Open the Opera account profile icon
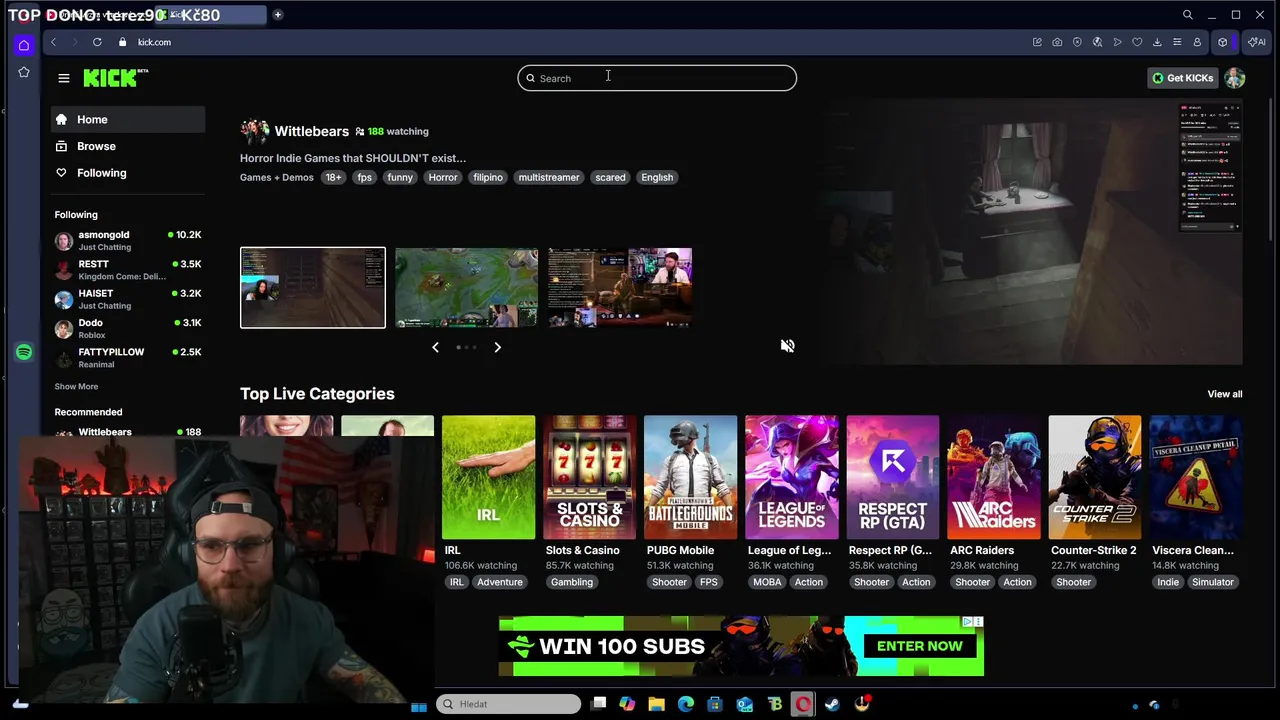Screen dimensions: 1280x720 click(1197, 42)
